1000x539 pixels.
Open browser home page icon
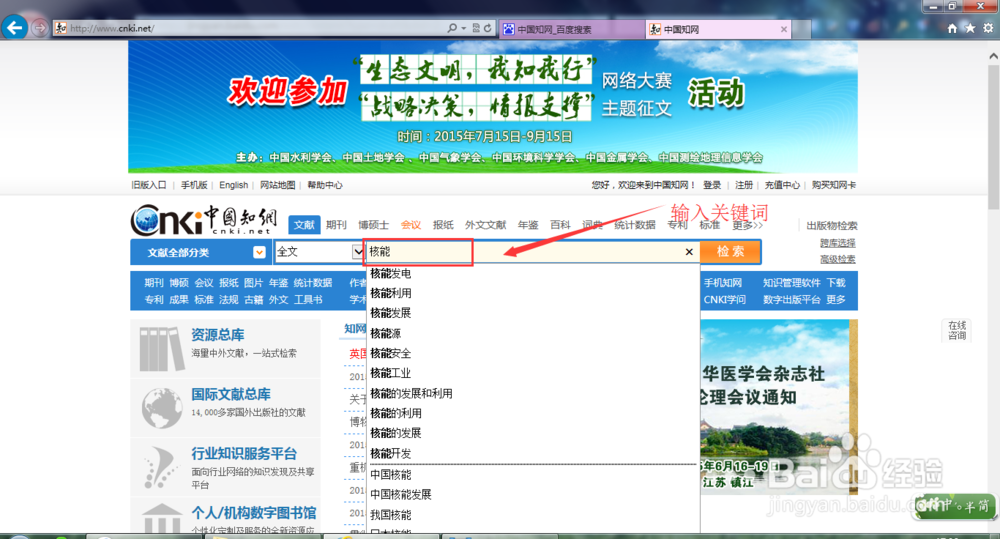(952, 28)
